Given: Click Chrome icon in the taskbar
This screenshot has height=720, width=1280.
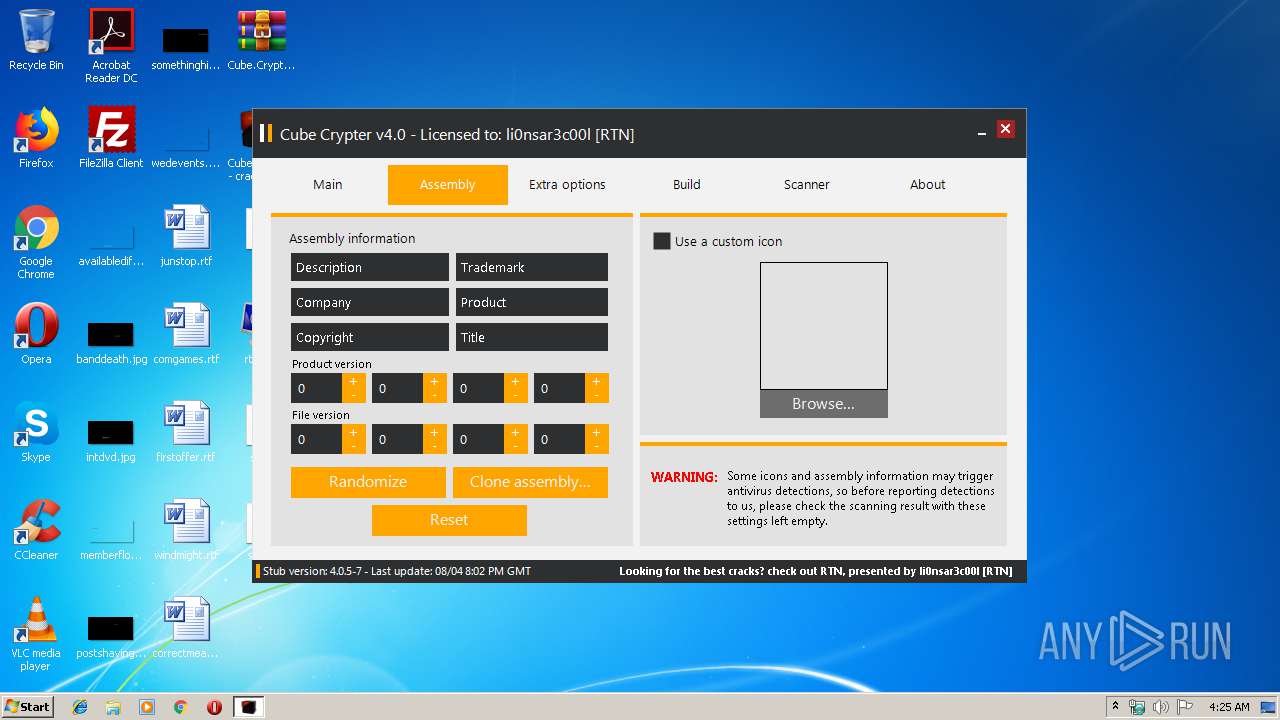Looking at the screenshot, I should pyautogui.click(x=181, y=707).
